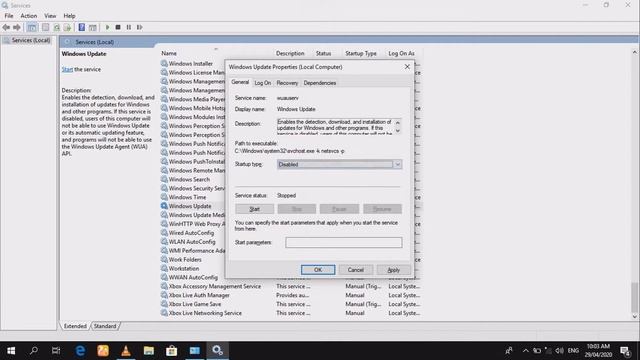This screenshot has height=360, width=640.
Task: Select the WWAN AutoConfig service row
Action: click(x=193, y=278)
